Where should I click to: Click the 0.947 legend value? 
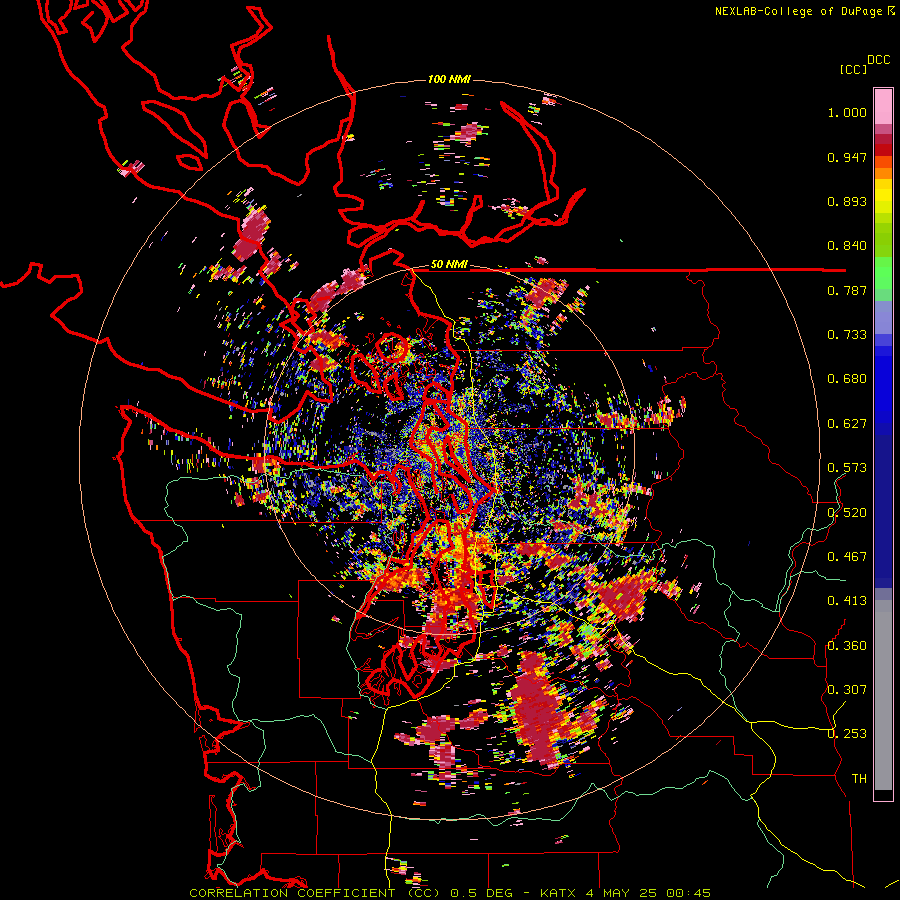click(x=847, y=157)
